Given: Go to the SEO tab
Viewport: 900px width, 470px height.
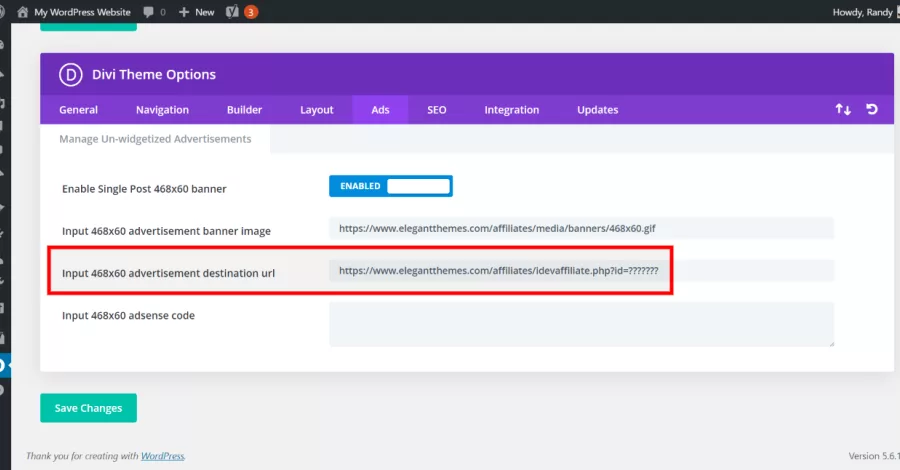Looking at the screenshot, I should pos(436,110).
